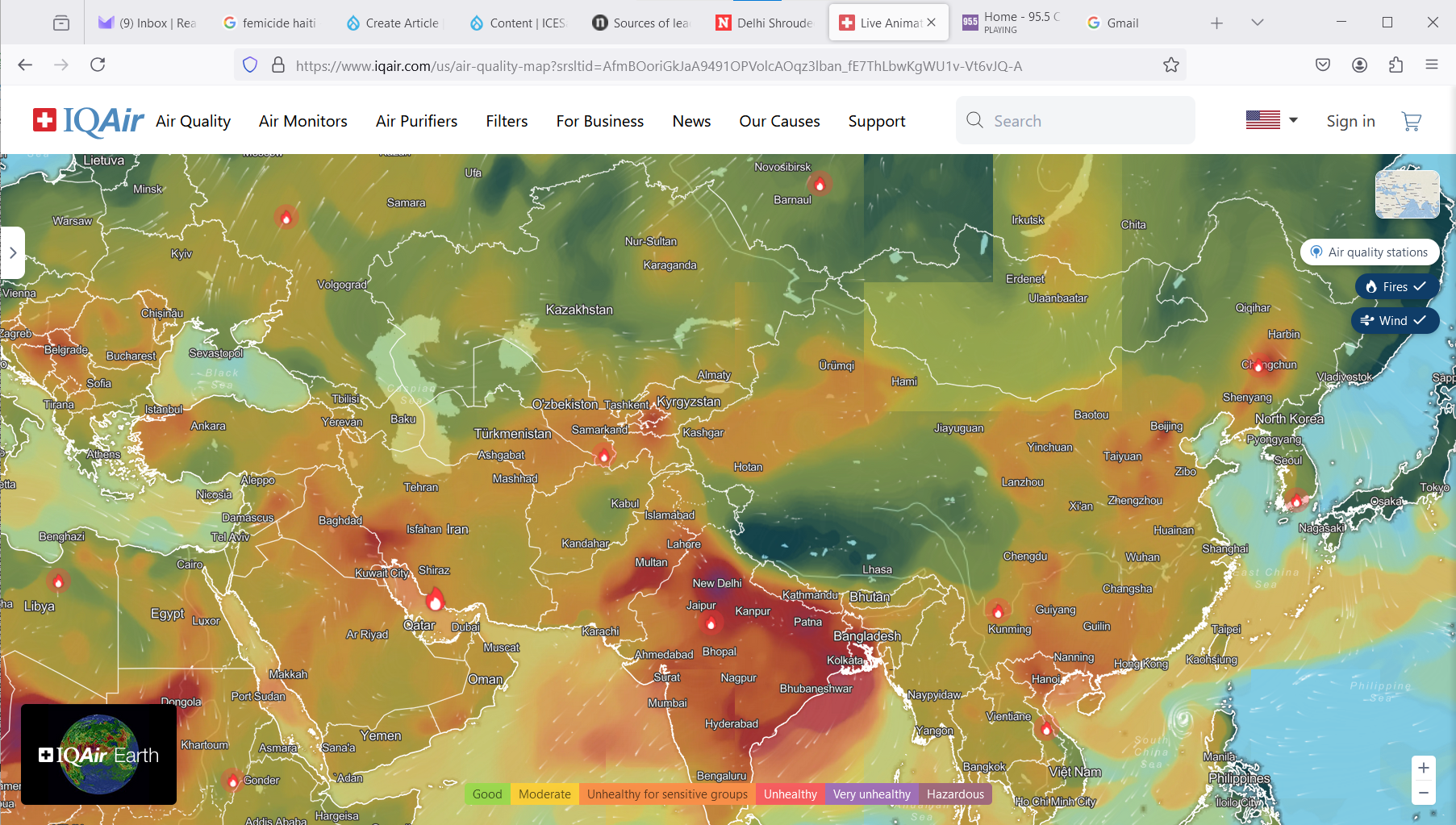Click the Search input field
Viewport: 1456px width, 825px height.
tap(1081, 121)
